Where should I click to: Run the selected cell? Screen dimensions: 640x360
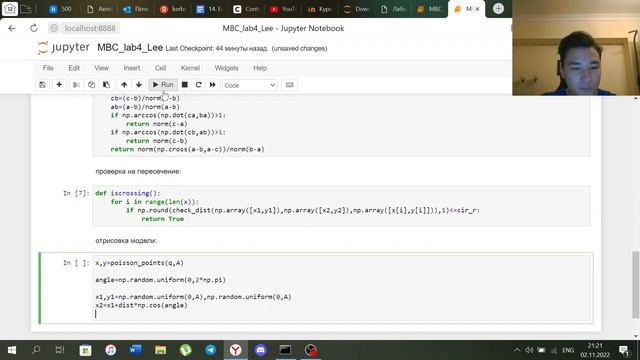coord(163,85)
